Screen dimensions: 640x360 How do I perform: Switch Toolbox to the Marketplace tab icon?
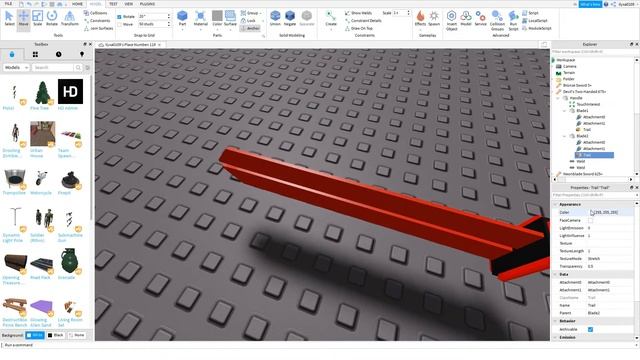click(12, 54)
